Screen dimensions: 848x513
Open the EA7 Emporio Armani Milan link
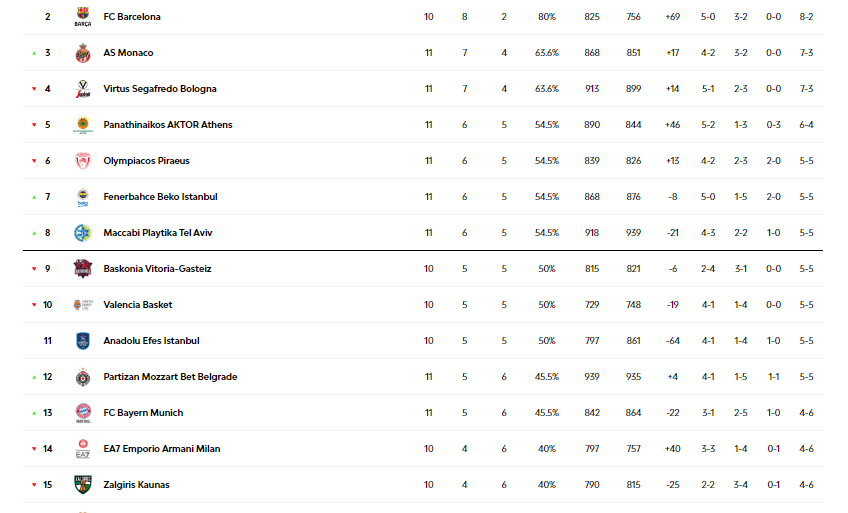pyautogui.click(x=163, y=449)
